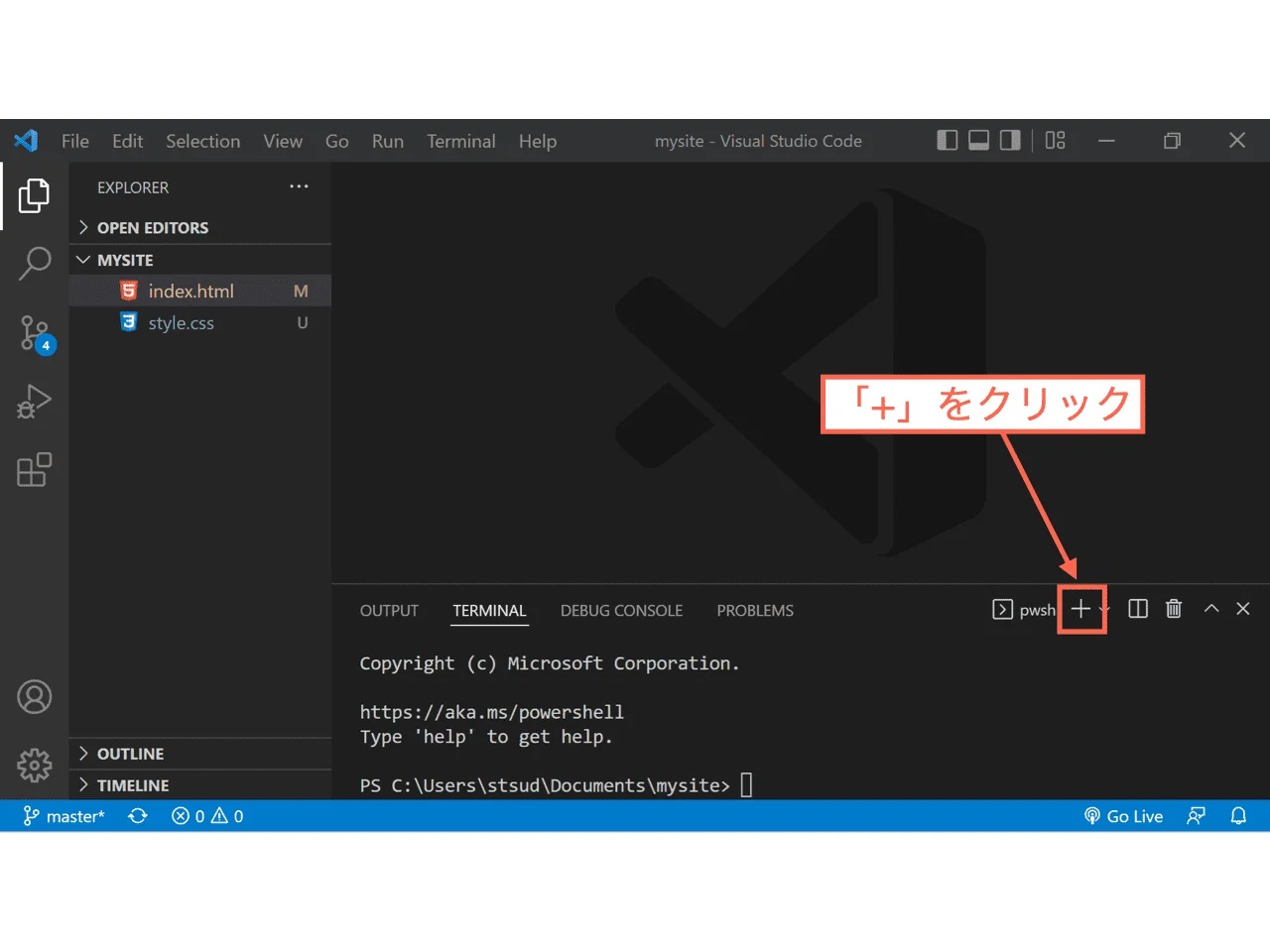Switch to the DEBUG CONSOLE tab
The width and height of the screenshot is (1270, 952).
[621, 610]
